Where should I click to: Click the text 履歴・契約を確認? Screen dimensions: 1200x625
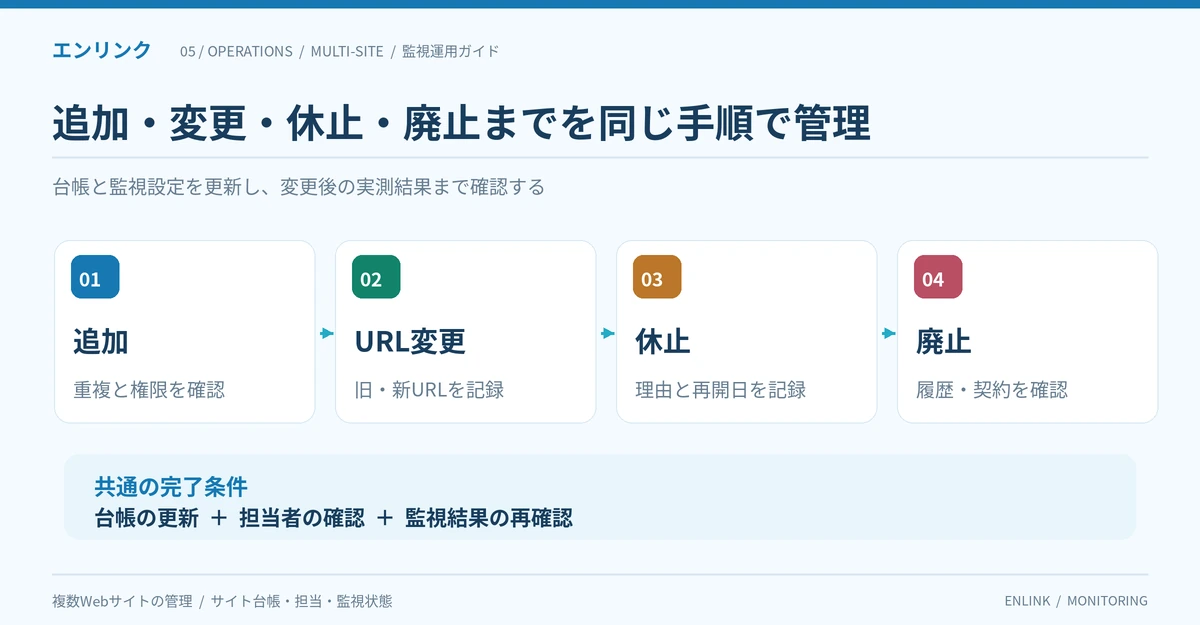click(x=992, y=390)
